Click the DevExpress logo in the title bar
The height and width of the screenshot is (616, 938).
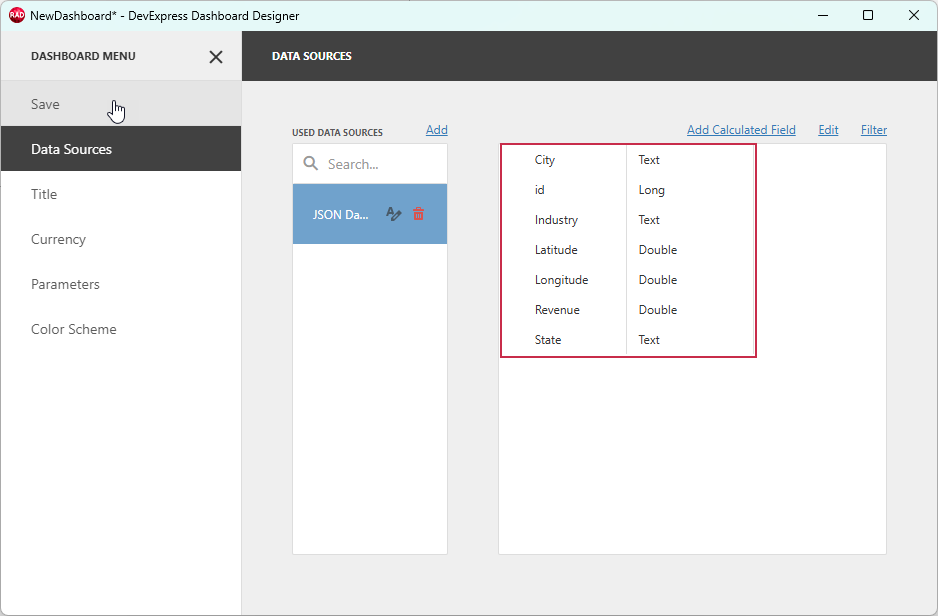(14, 15)
